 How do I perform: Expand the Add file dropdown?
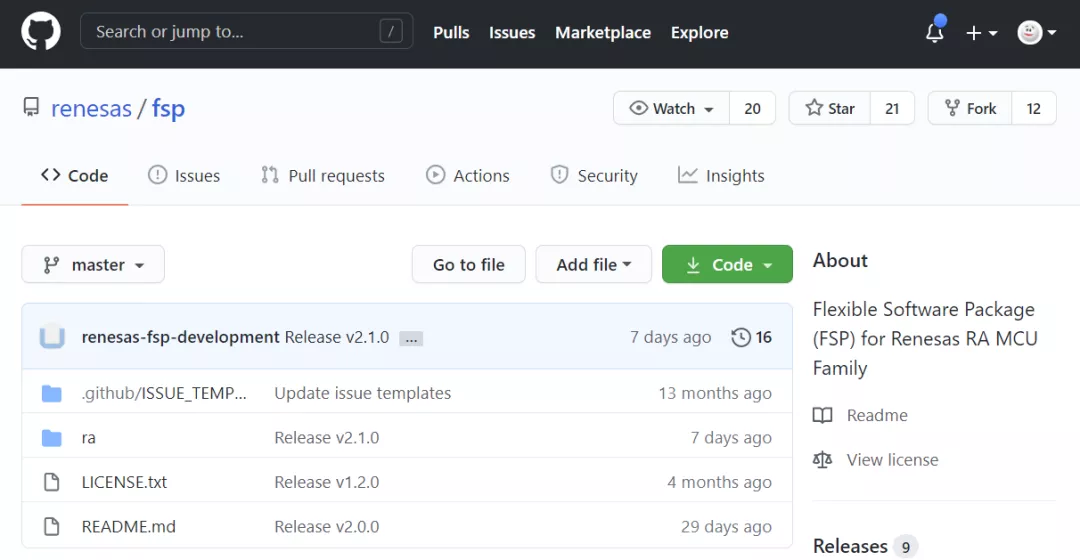tap(594, 265)
